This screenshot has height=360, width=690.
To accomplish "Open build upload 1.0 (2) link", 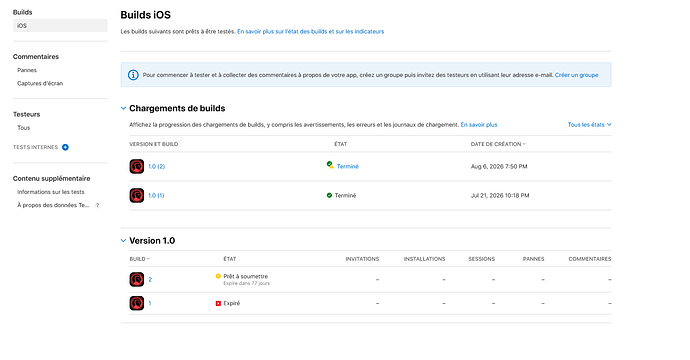I will pos(156,166).
